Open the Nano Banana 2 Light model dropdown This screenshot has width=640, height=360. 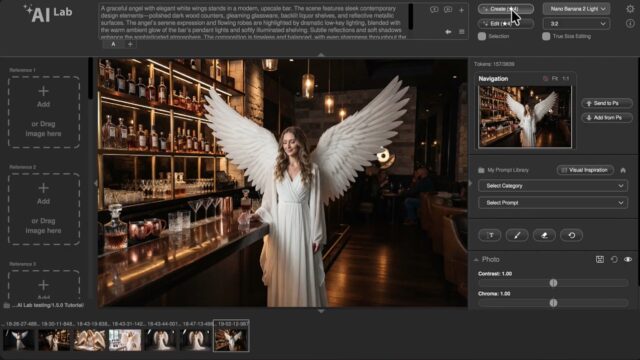576,9
